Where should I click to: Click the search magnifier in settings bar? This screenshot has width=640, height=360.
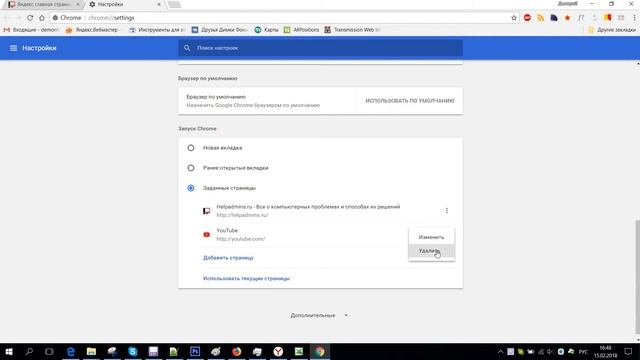pos(187,48)
